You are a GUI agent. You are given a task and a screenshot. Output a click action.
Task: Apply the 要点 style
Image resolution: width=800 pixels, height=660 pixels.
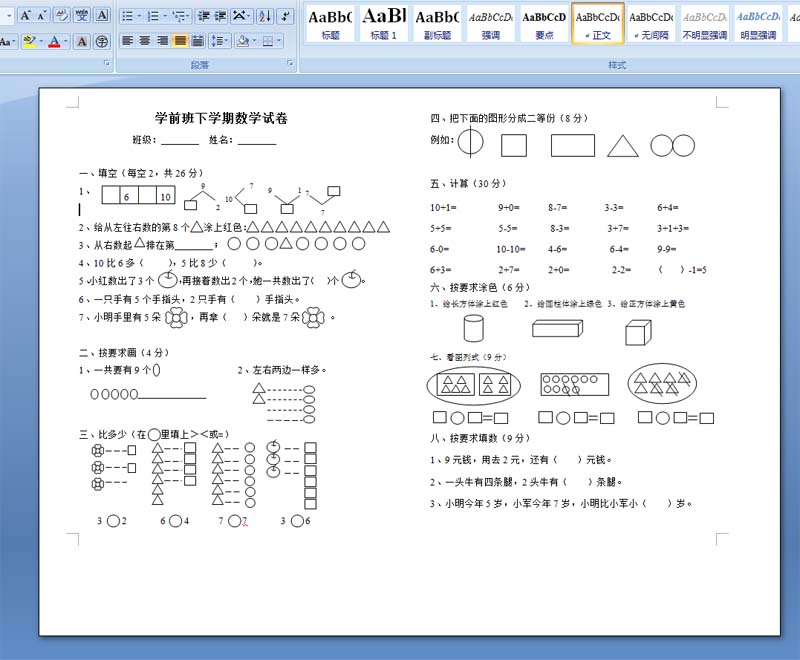[x=544, y=24]
